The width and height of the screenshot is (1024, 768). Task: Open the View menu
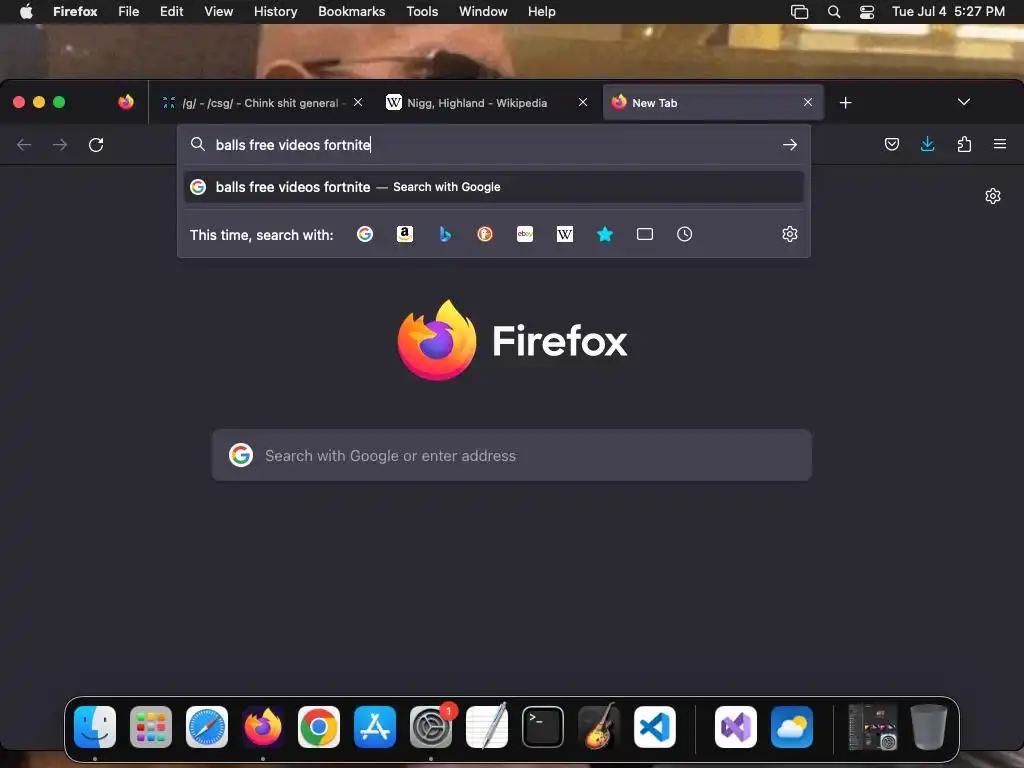(218, 12)
